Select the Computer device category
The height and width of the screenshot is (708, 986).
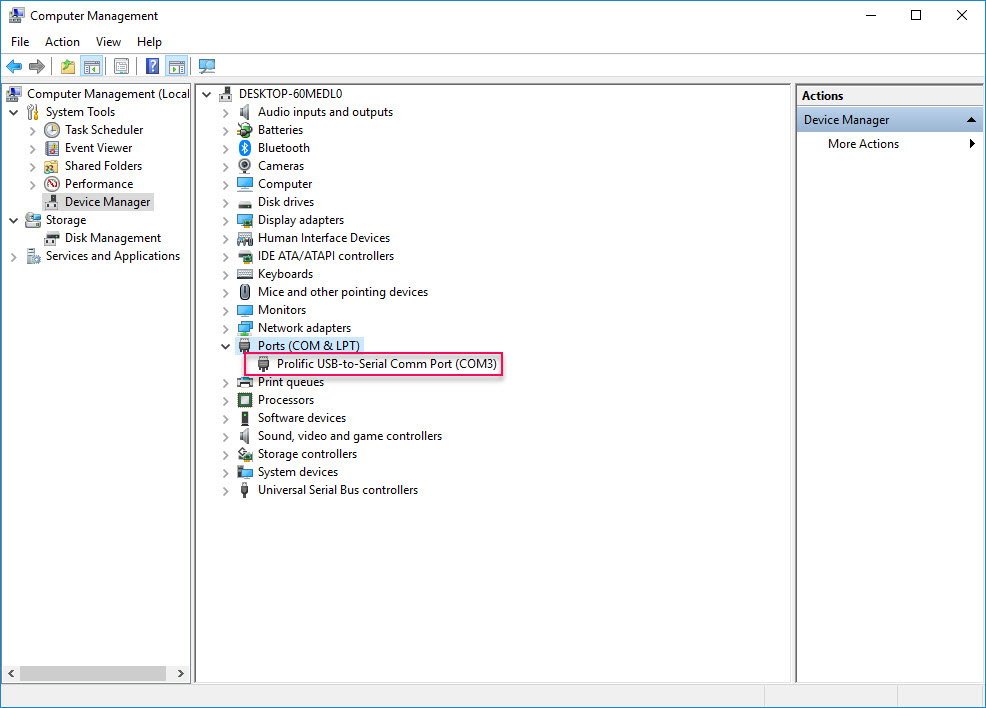285,184
